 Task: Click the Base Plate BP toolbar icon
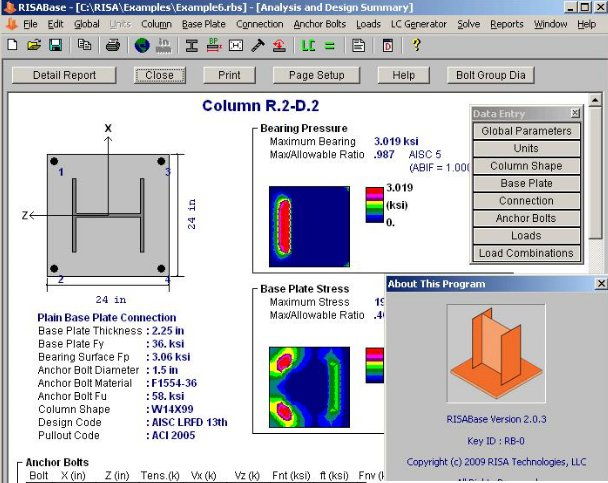tap(214, 45)
